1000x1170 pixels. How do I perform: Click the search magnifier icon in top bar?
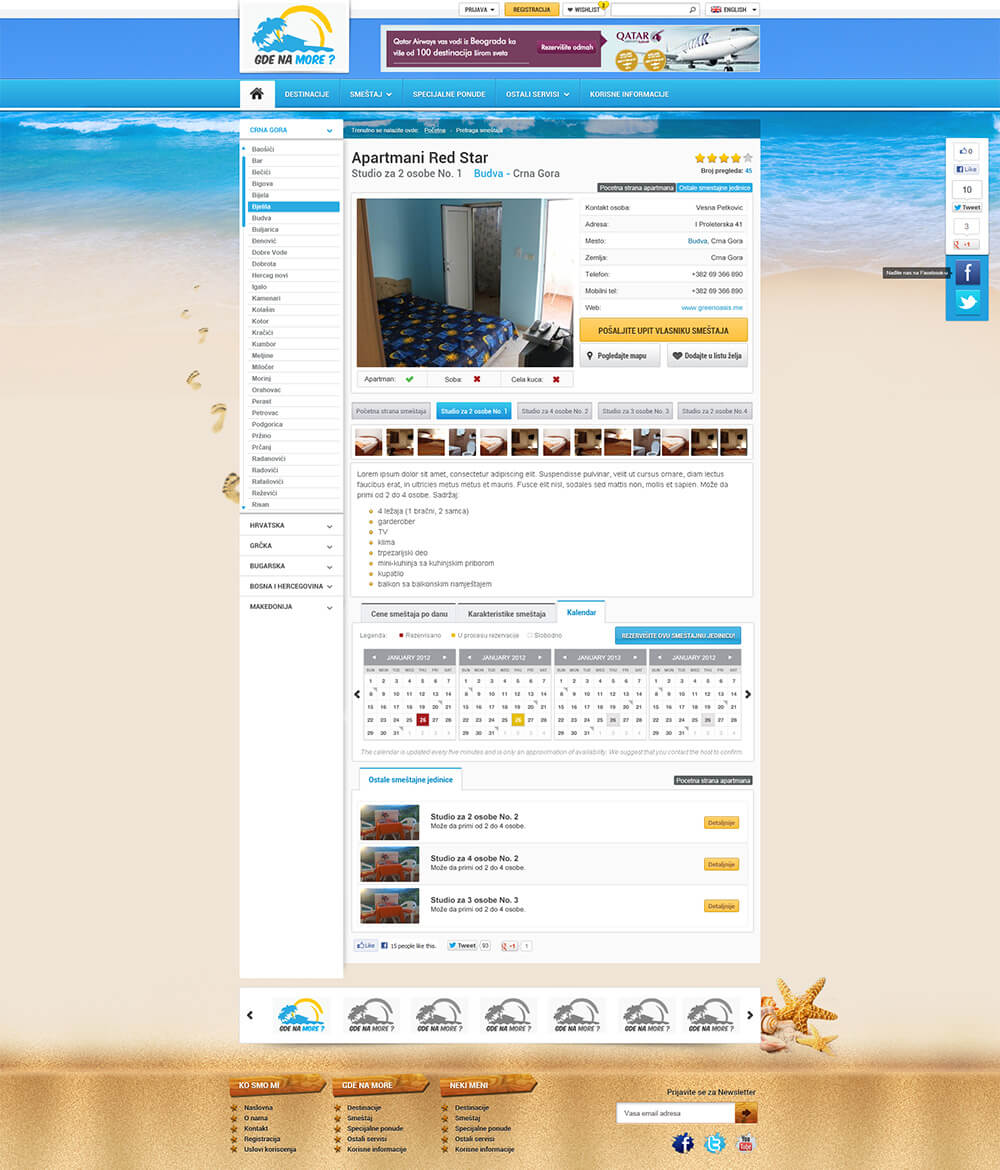click(x=693, y=10)
